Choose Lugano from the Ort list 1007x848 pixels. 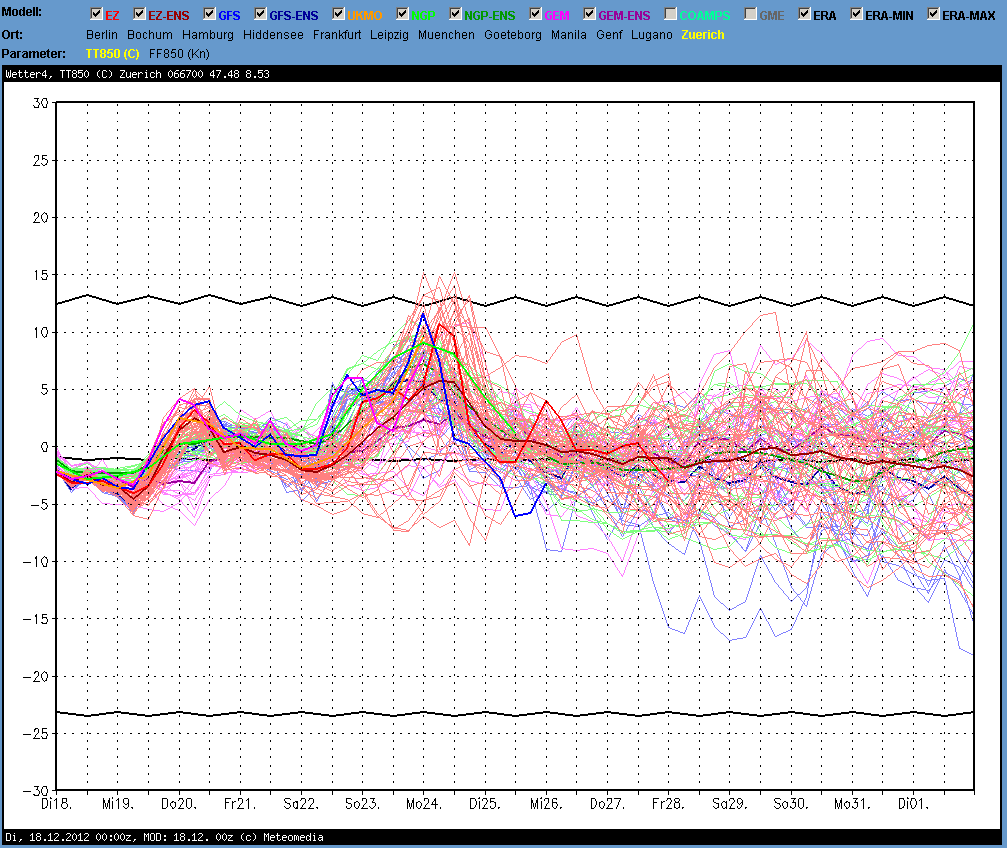click(x=653, y=35)
